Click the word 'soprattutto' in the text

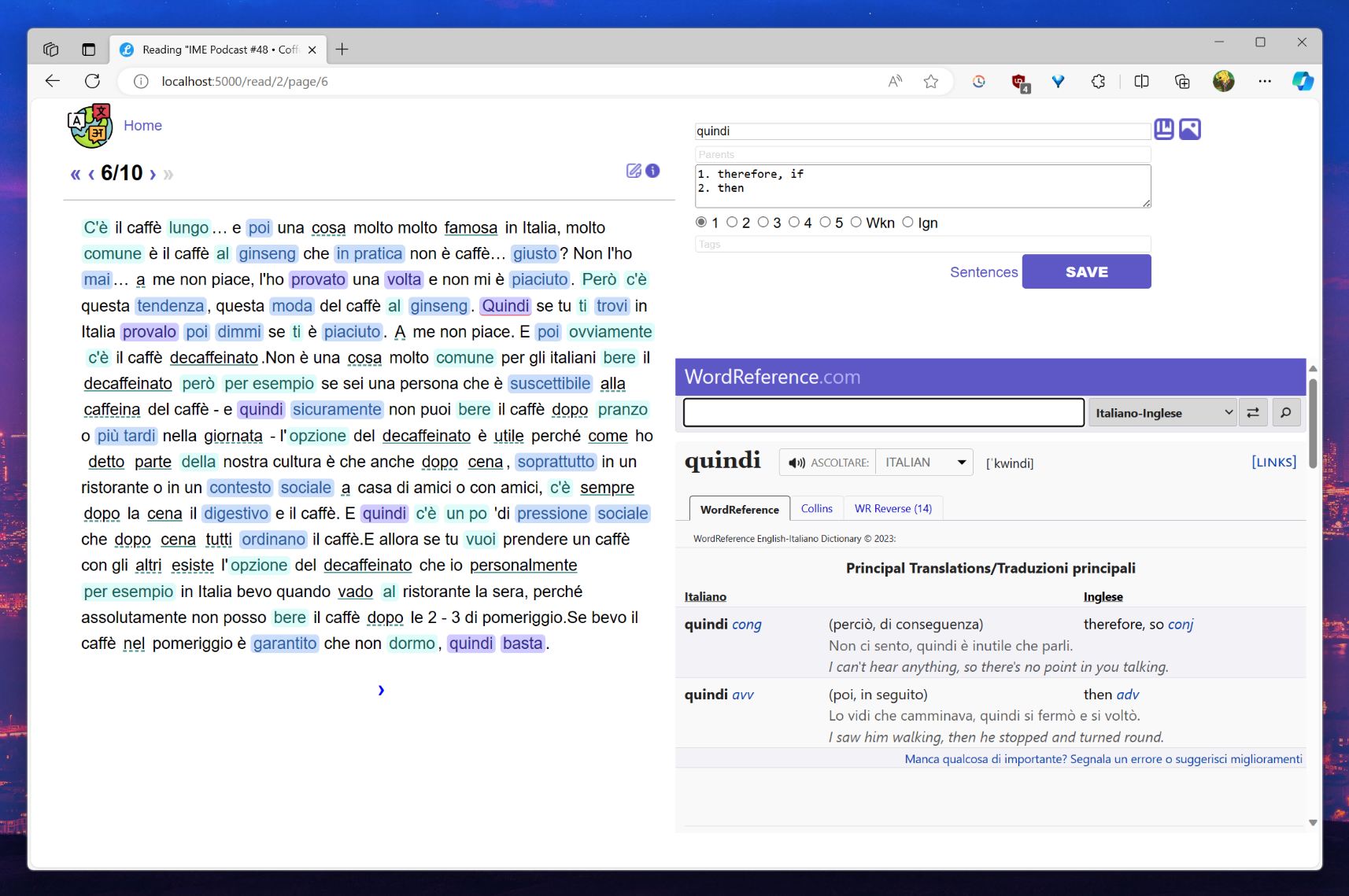pyautogui.click(x=556, y=461)
